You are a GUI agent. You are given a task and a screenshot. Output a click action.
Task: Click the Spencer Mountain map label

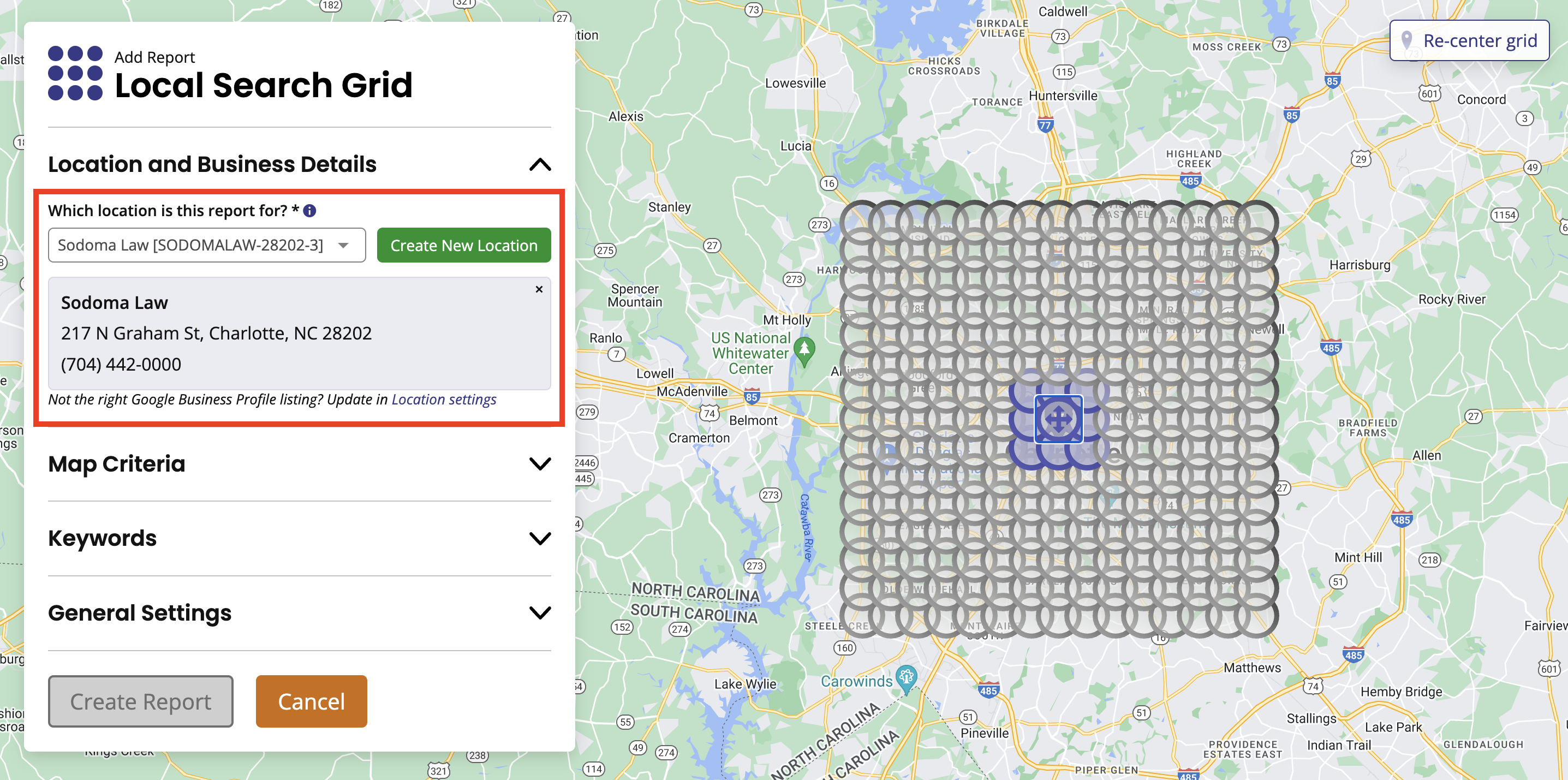pyautogui.click(x=635, y=295)
